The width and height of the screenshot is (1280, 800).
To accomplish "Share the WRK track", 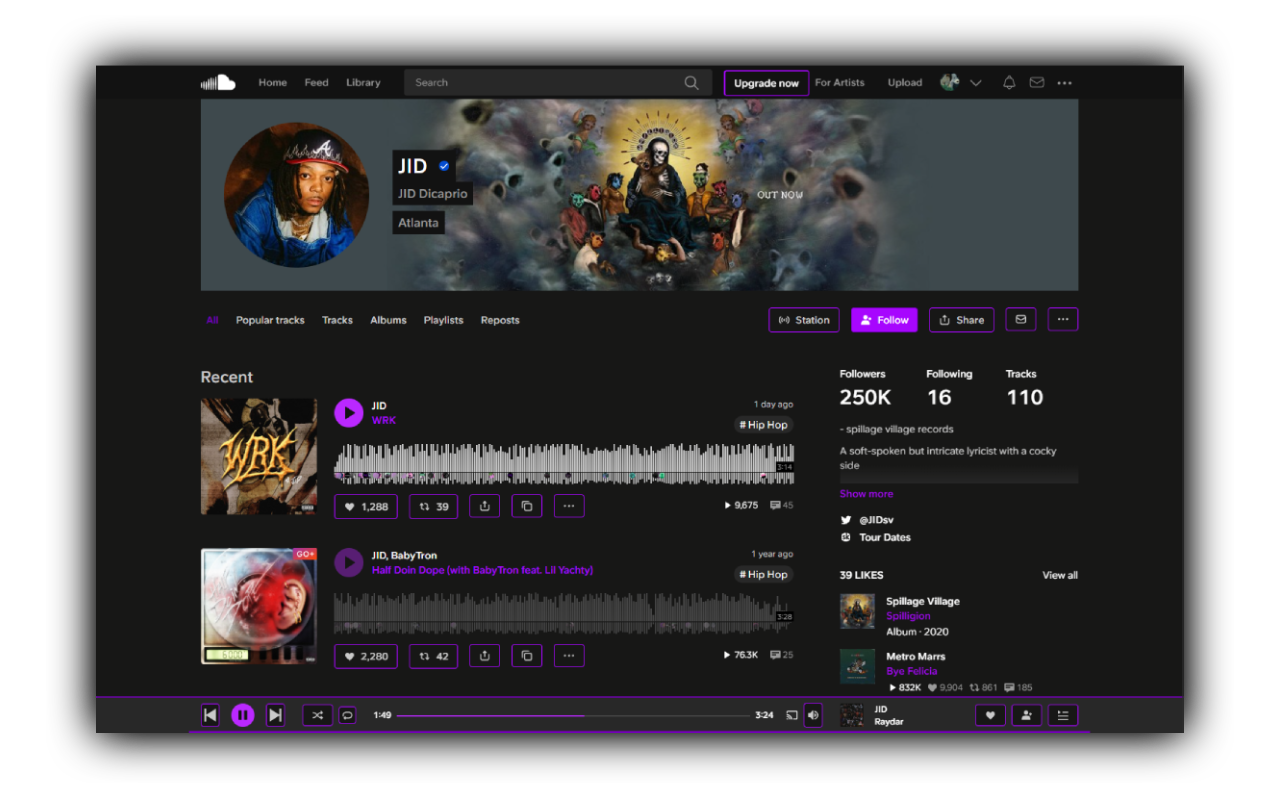I will point(484,506).
